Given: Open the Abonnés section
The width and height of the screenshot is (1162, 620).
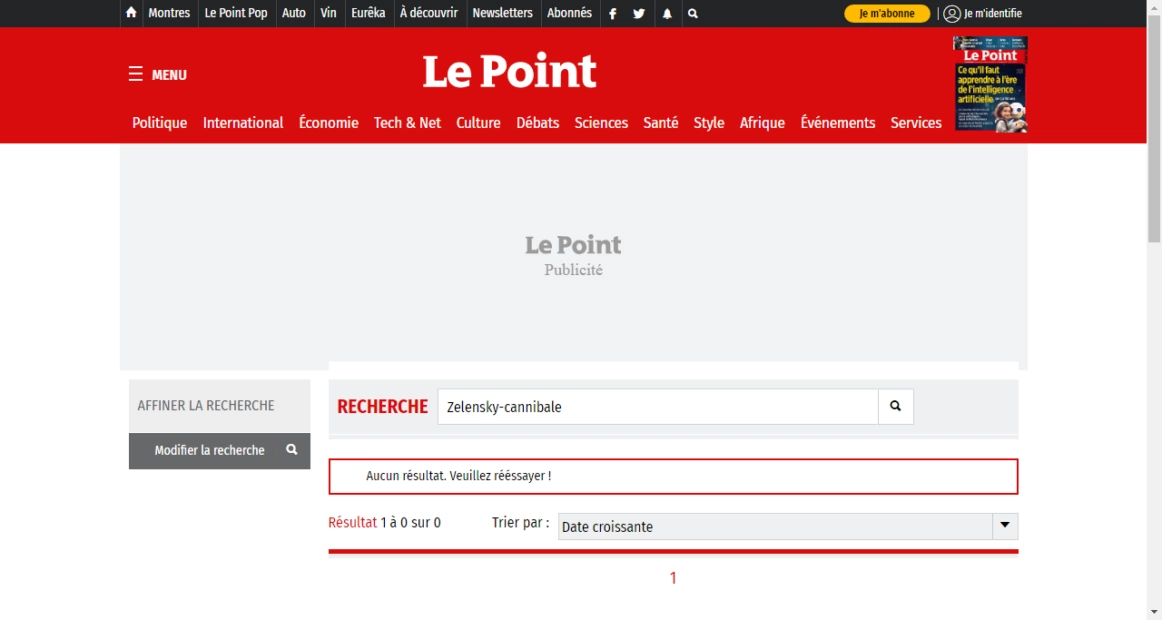Looking at the screenshot, I should [569, 13].
